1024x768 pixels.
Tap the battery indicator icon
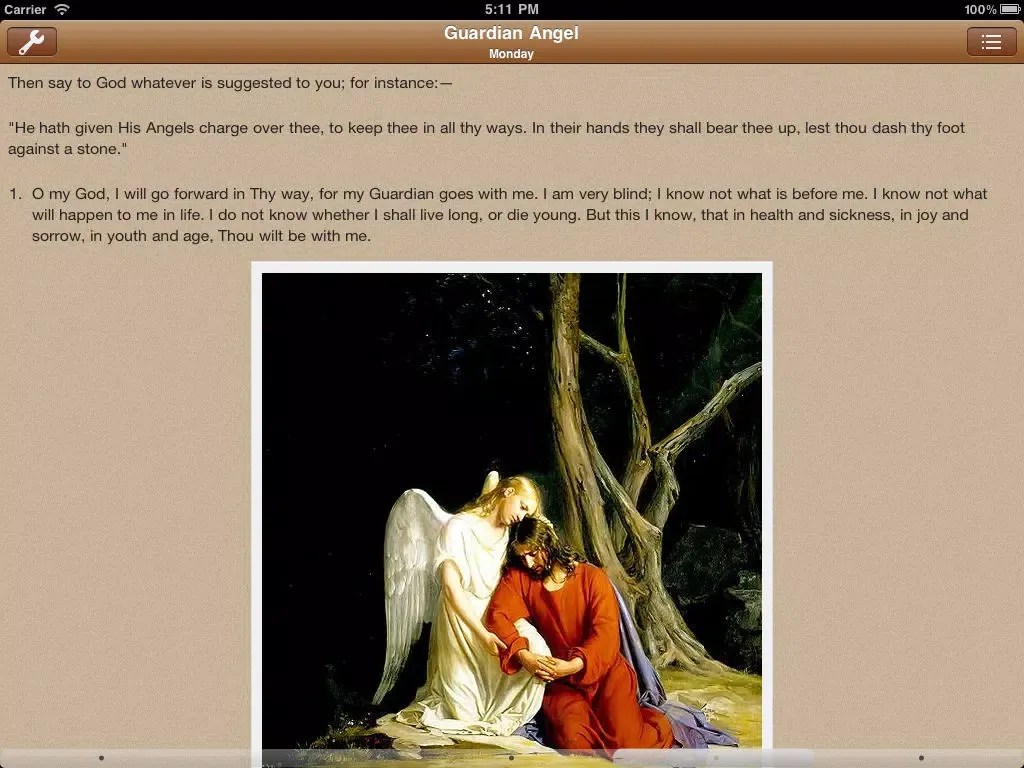1010,9
